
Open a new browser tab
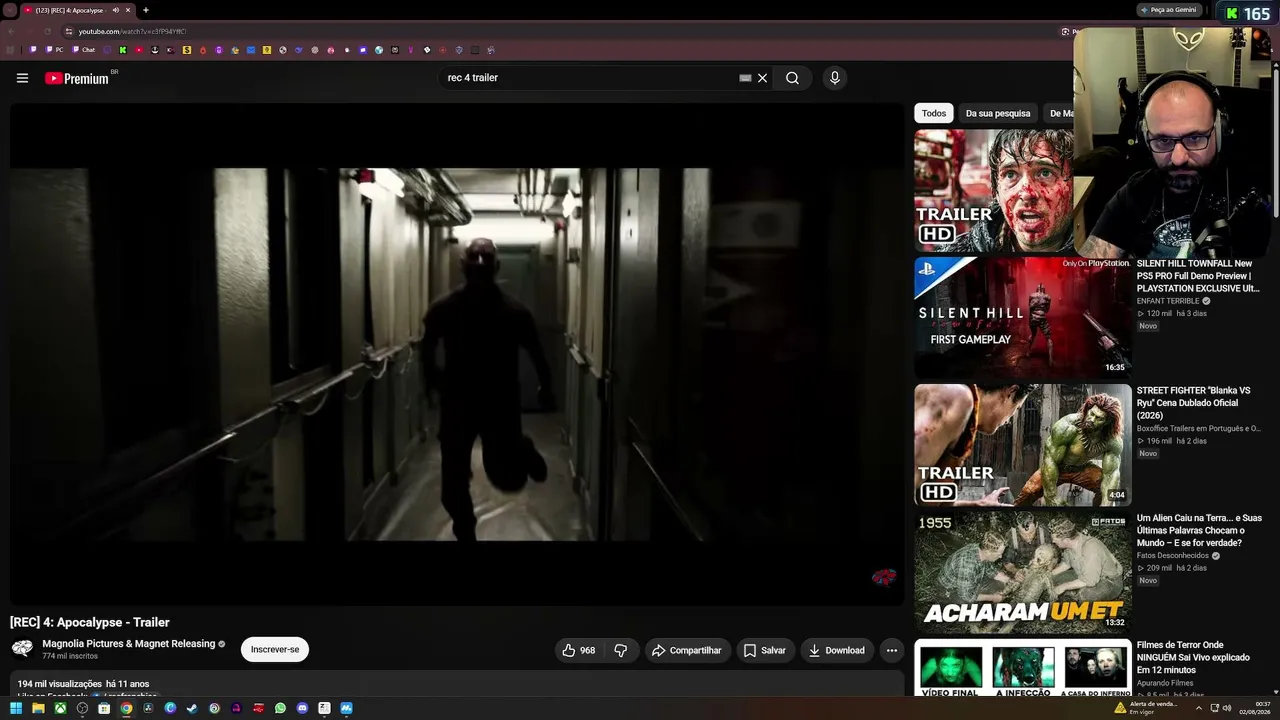(146, 10)
